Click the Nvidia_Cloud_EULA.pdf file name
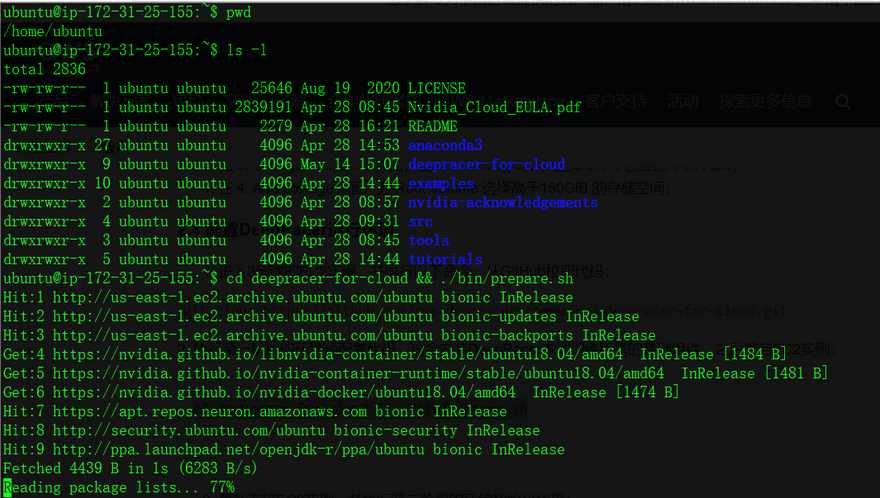The height and width of the screenshot is (498, 880). pos(494,108)
